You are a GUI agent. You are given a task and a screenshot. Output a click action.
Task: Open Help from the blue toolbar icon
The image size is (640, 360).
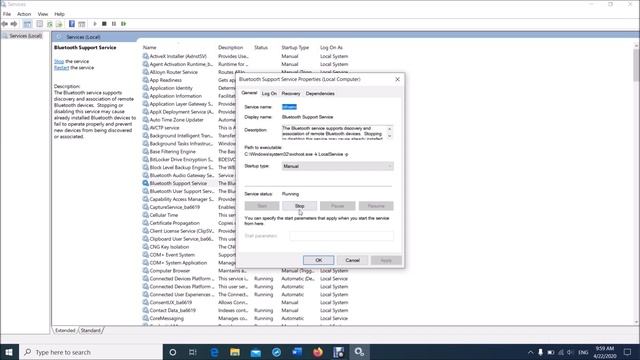click(72, 24)
